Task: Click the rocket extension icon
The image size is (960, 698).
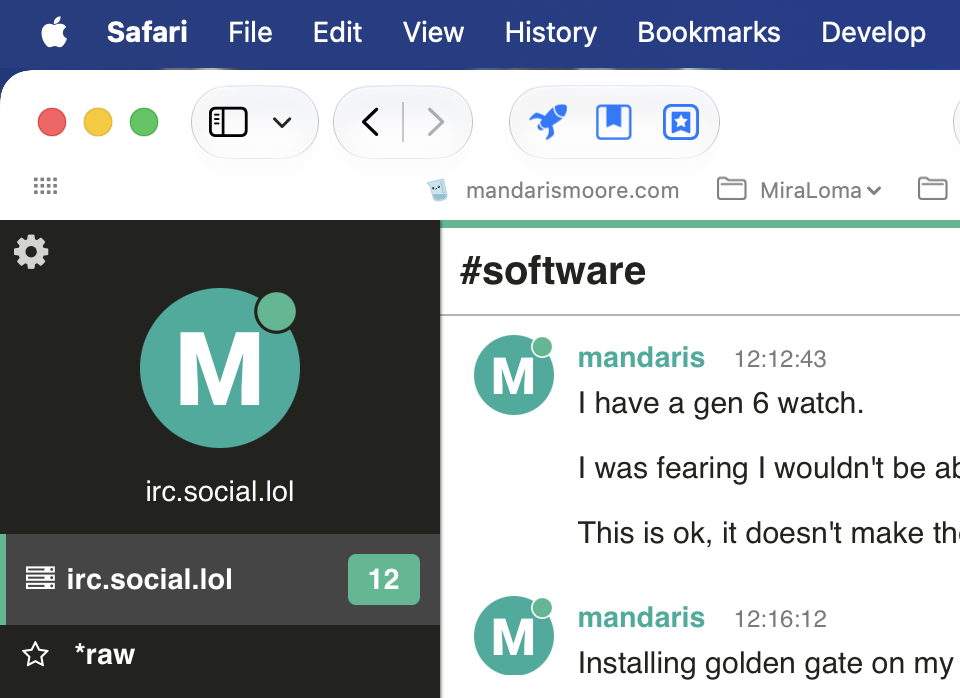Action: (x=548, y=122)
